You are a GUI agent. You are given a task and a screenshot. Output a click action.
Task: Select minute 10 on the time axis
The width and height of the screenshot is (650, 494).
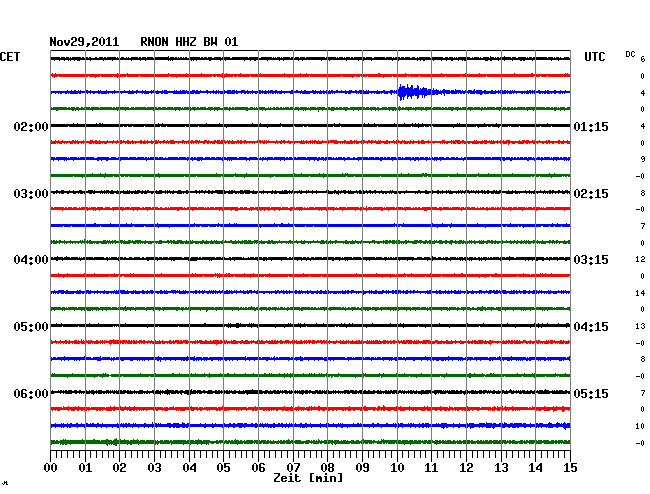click(397, 467)
